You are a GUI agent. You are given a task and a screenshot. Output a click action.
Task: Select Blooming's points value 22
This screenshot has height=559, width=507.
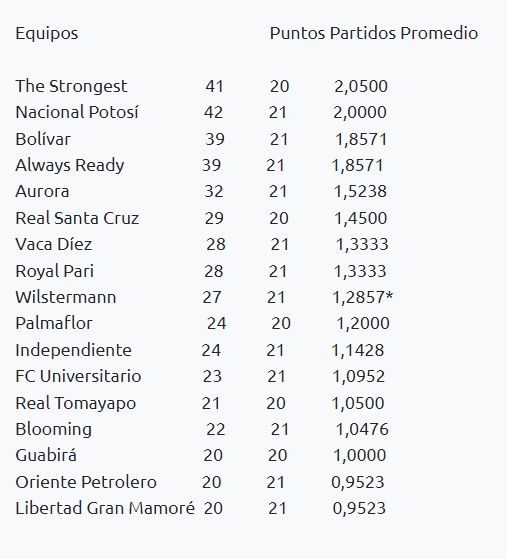point(215,429)
